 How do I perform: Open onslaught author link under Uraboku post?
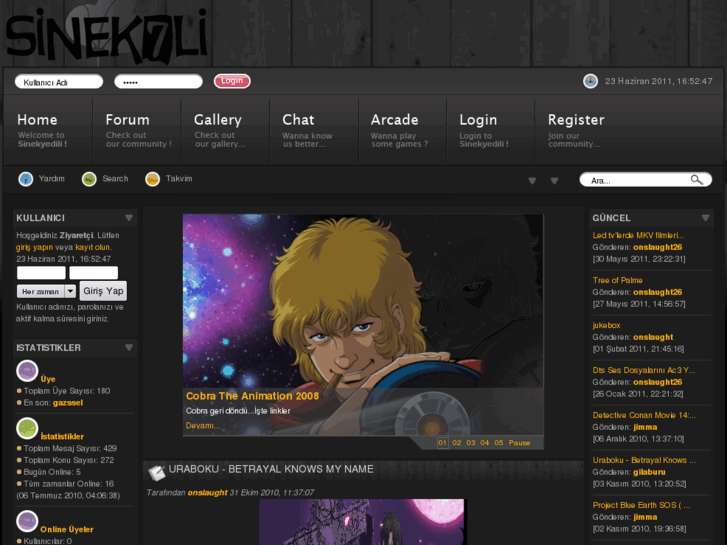[207, 493]
